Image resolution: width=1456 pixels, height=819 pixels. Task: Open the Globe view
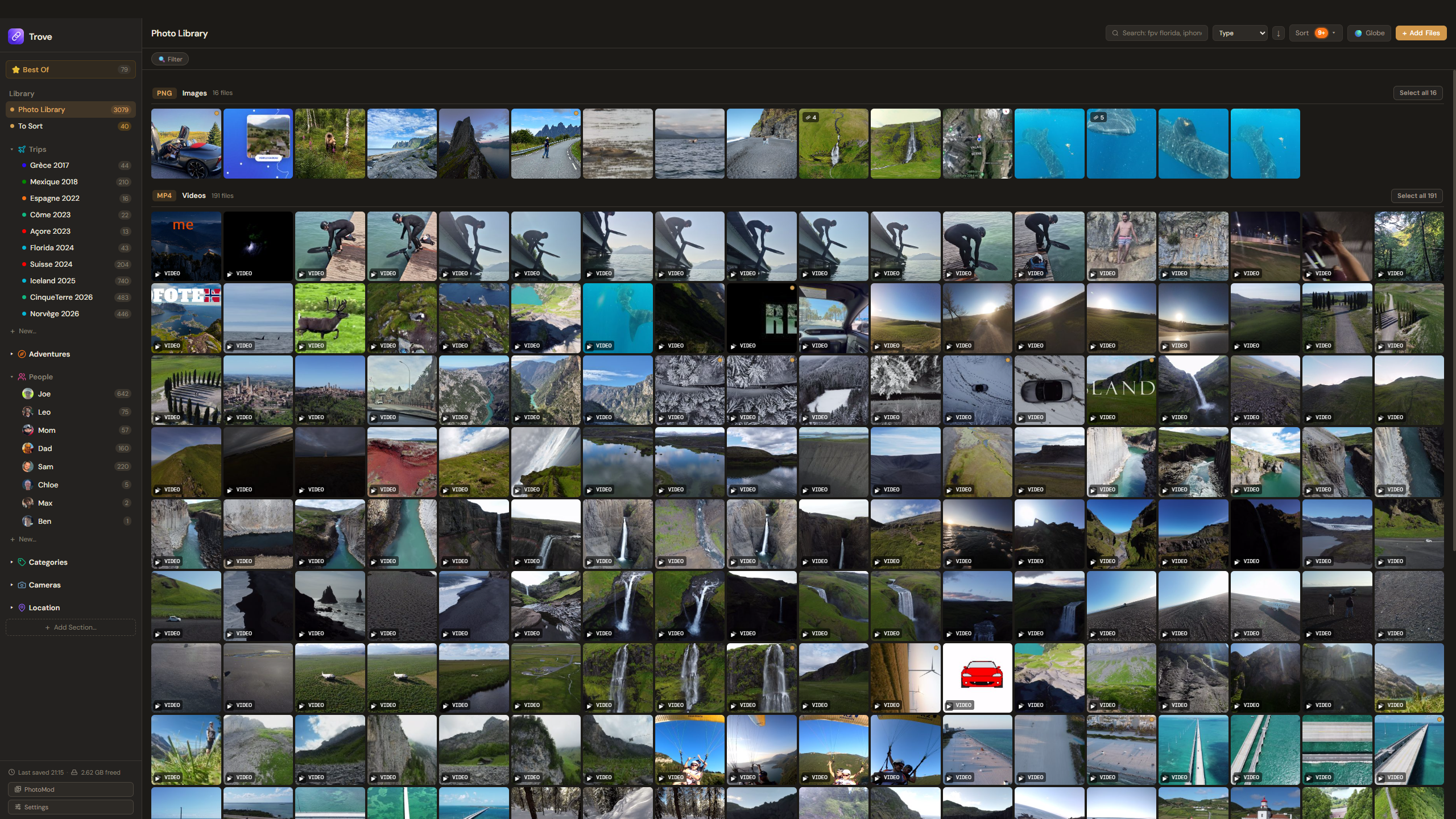click(1369, 33)
